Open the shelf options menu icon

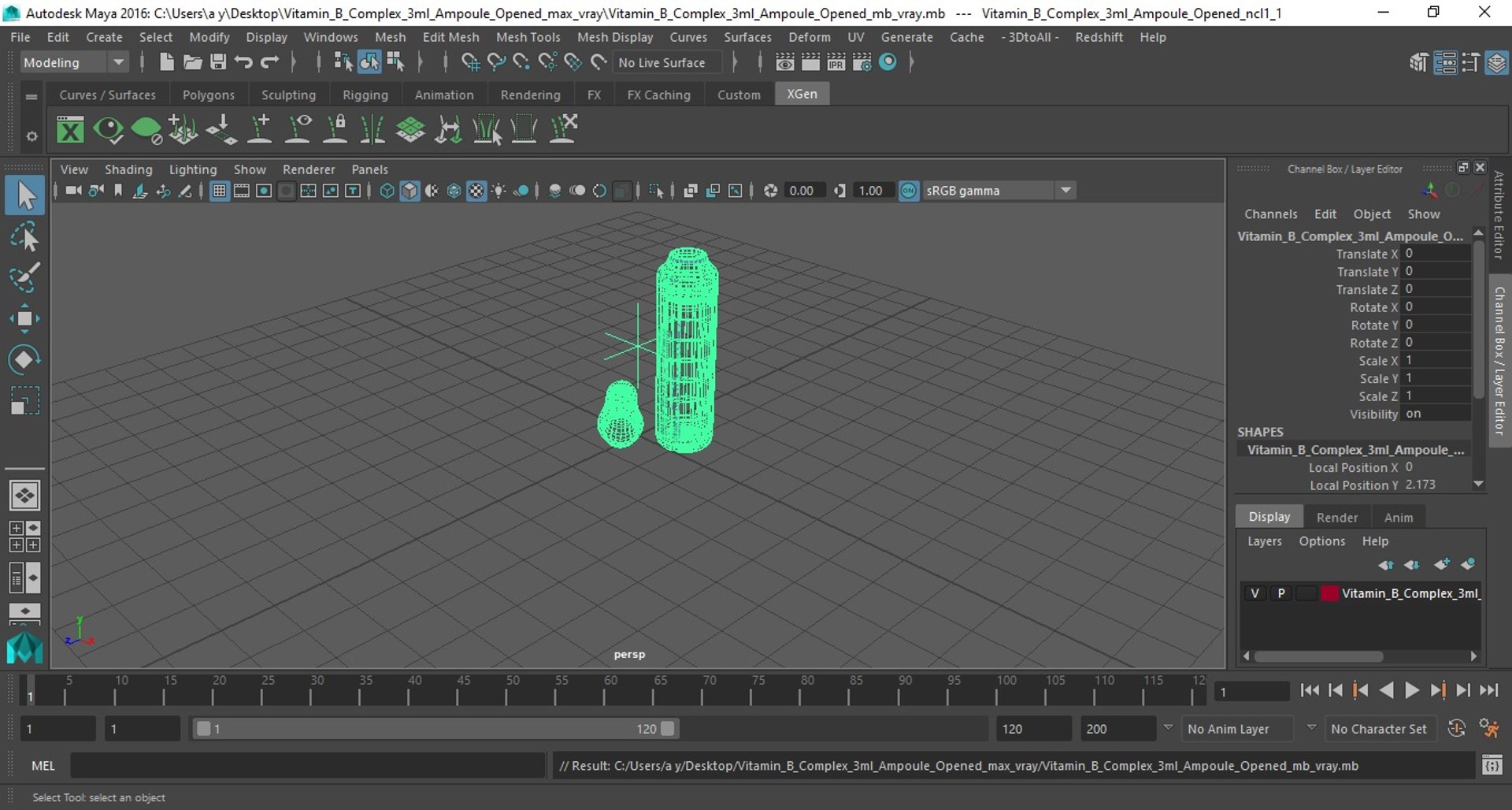click(x=31, y=136)
